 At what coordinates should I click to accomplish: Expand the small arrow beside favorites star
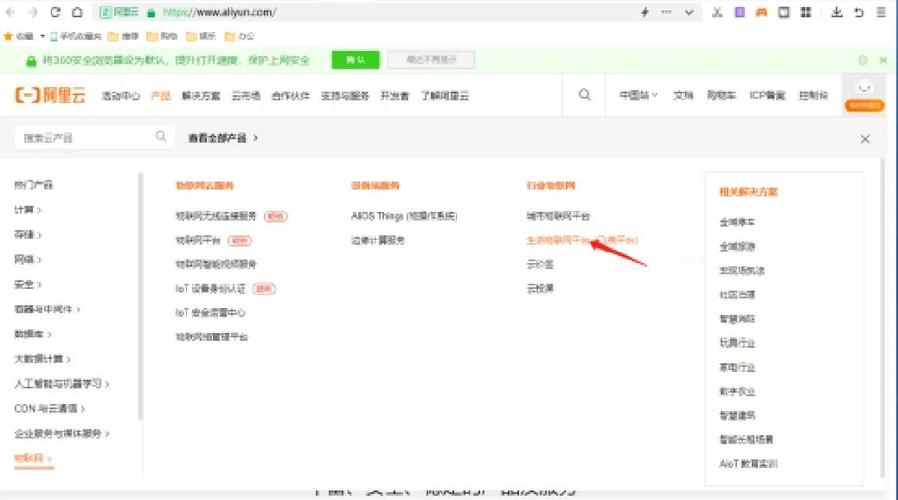42,36
